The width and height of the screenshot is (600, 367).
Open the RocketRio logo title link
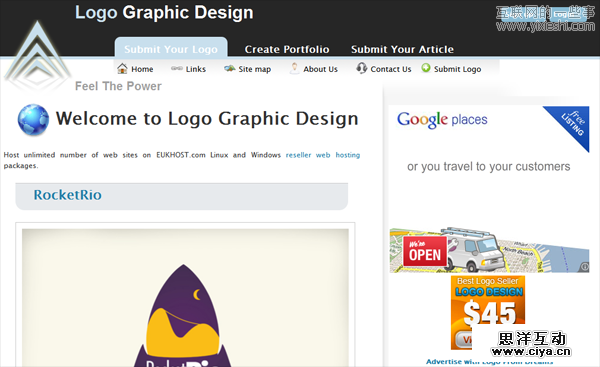[x=67, y=195]
